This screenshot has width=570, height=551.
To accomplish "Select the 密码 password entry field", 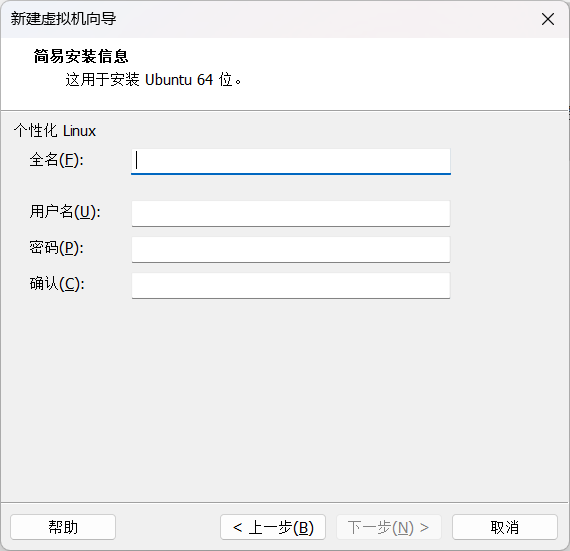I will 291,250.
